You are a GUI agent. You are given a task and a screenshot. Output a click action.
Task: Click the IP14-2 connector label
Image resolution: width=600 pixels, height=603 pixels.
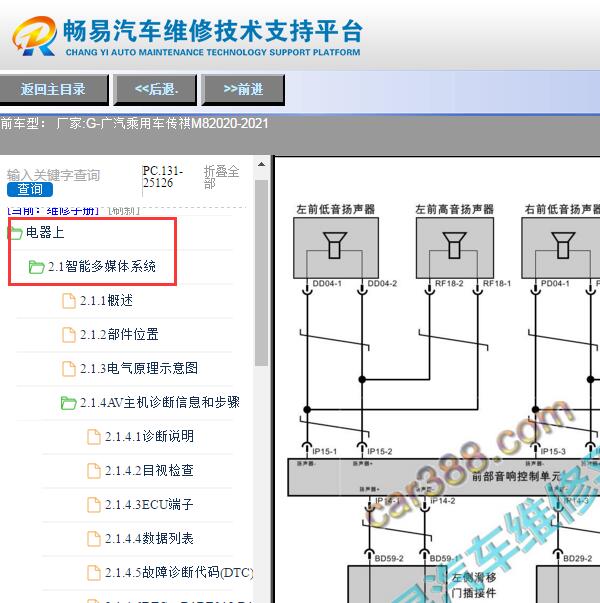[x=443, y=501]
